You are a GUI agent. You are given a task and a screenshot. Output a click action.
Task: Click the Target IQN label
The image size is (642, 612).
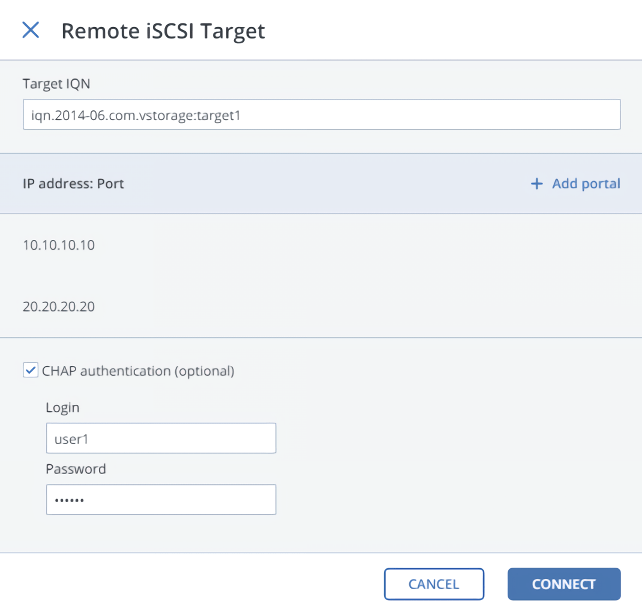pyautogui.click(x=57, y=84)
